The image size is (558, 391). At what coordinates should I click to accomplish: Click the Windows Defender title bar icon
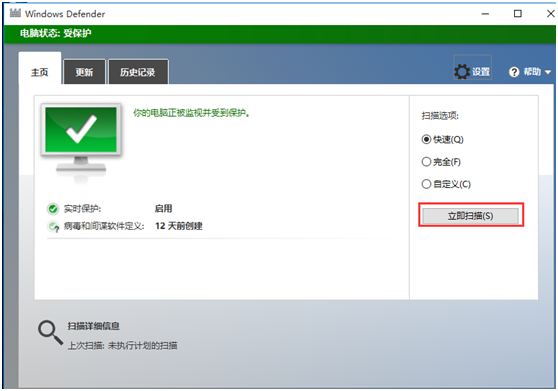click(15, 14)
